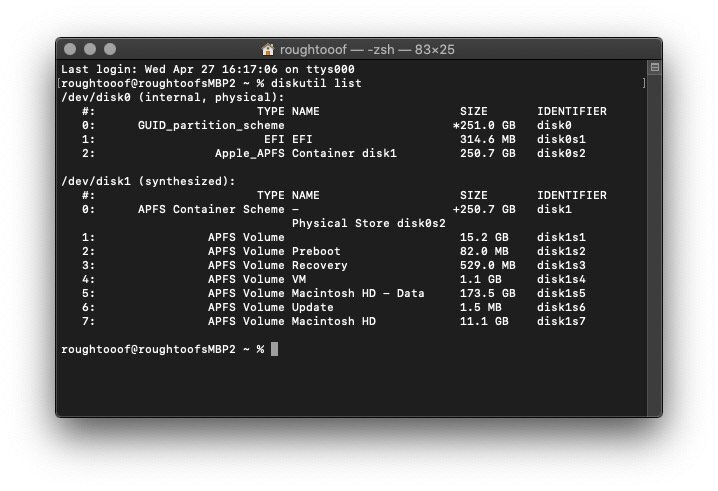Click the Preboot volume name
The image size is (718, 491).
(316, 251)
